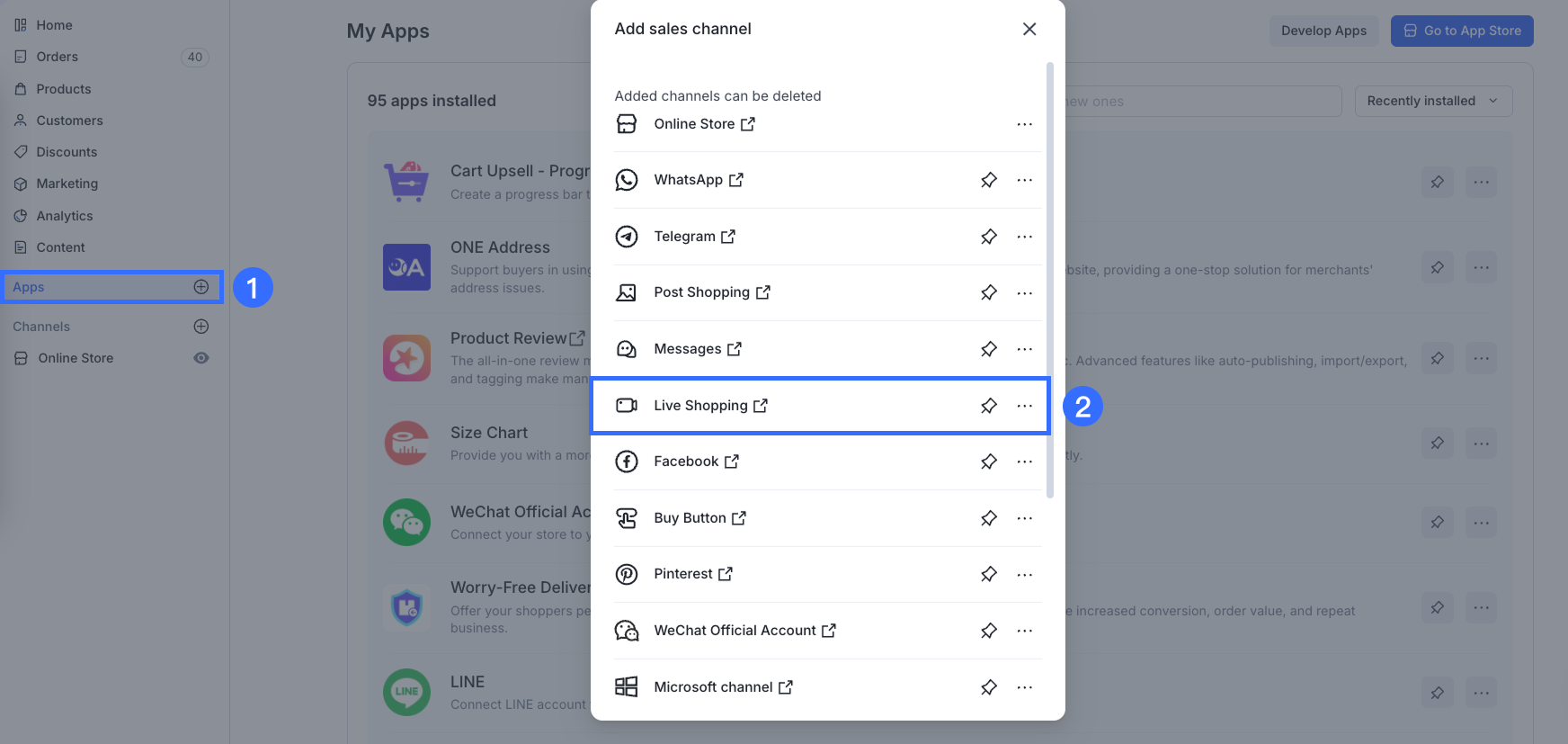Pin the WhatsApp channel
The image size is (1568, 744).
[x=988, y=180]
